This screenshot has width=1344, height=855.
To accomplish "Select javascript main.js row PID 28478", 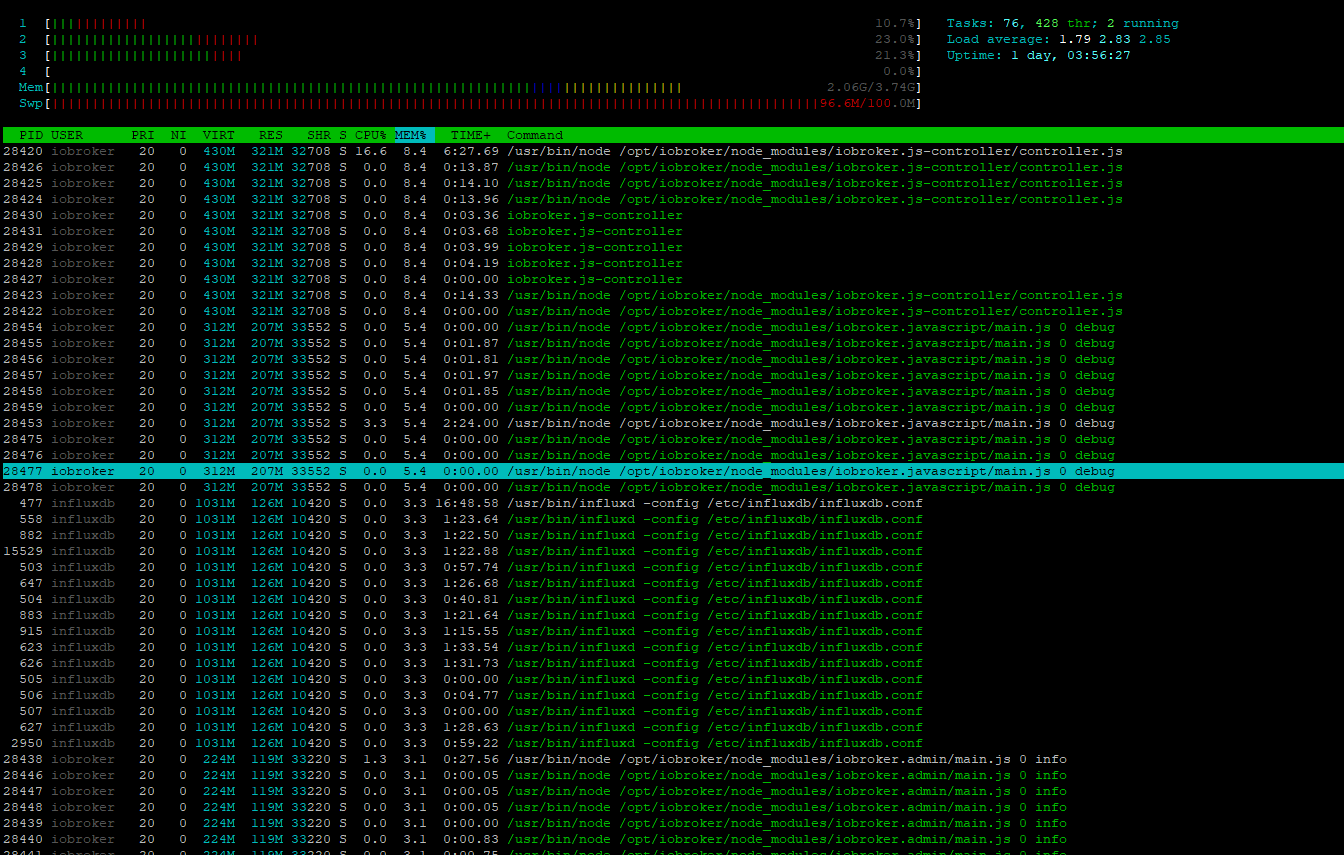I will pyautogui.click(x=672, y=487).
